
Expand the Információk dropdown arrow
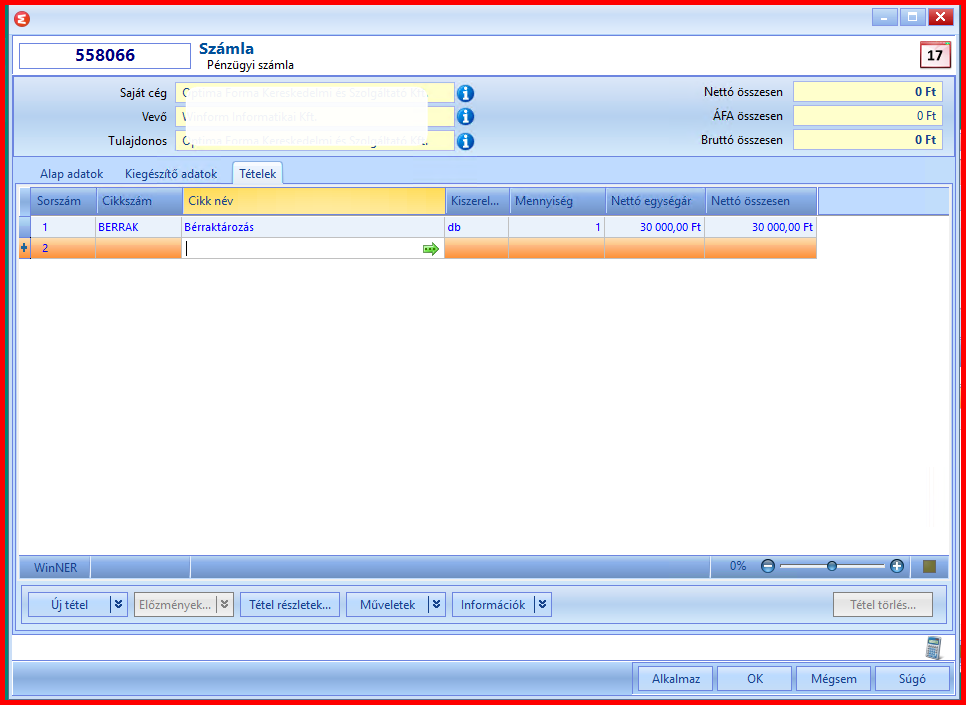[542, 605]
